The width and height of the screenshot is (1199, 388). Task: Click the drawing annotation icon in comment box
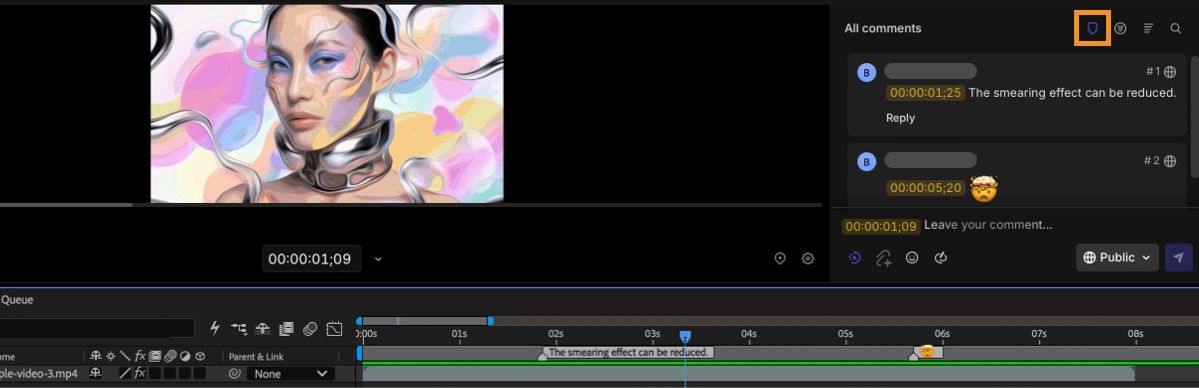click(x=941, y=258)
